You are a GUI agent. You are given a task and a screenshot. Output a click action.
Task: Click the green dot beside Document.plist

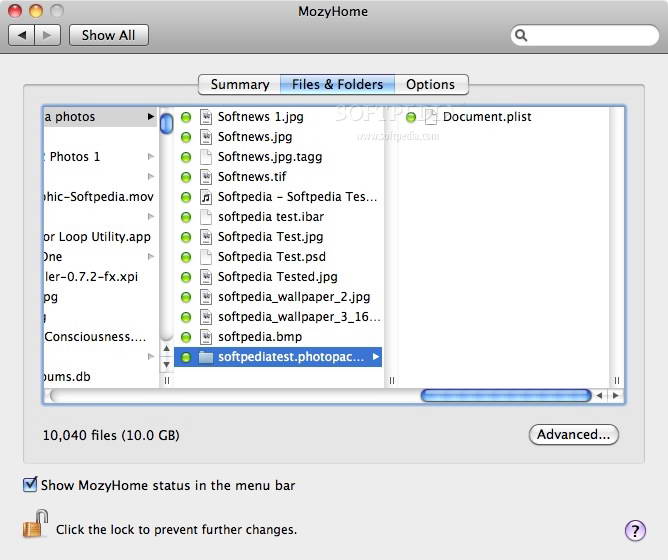[x=411, y=117]
